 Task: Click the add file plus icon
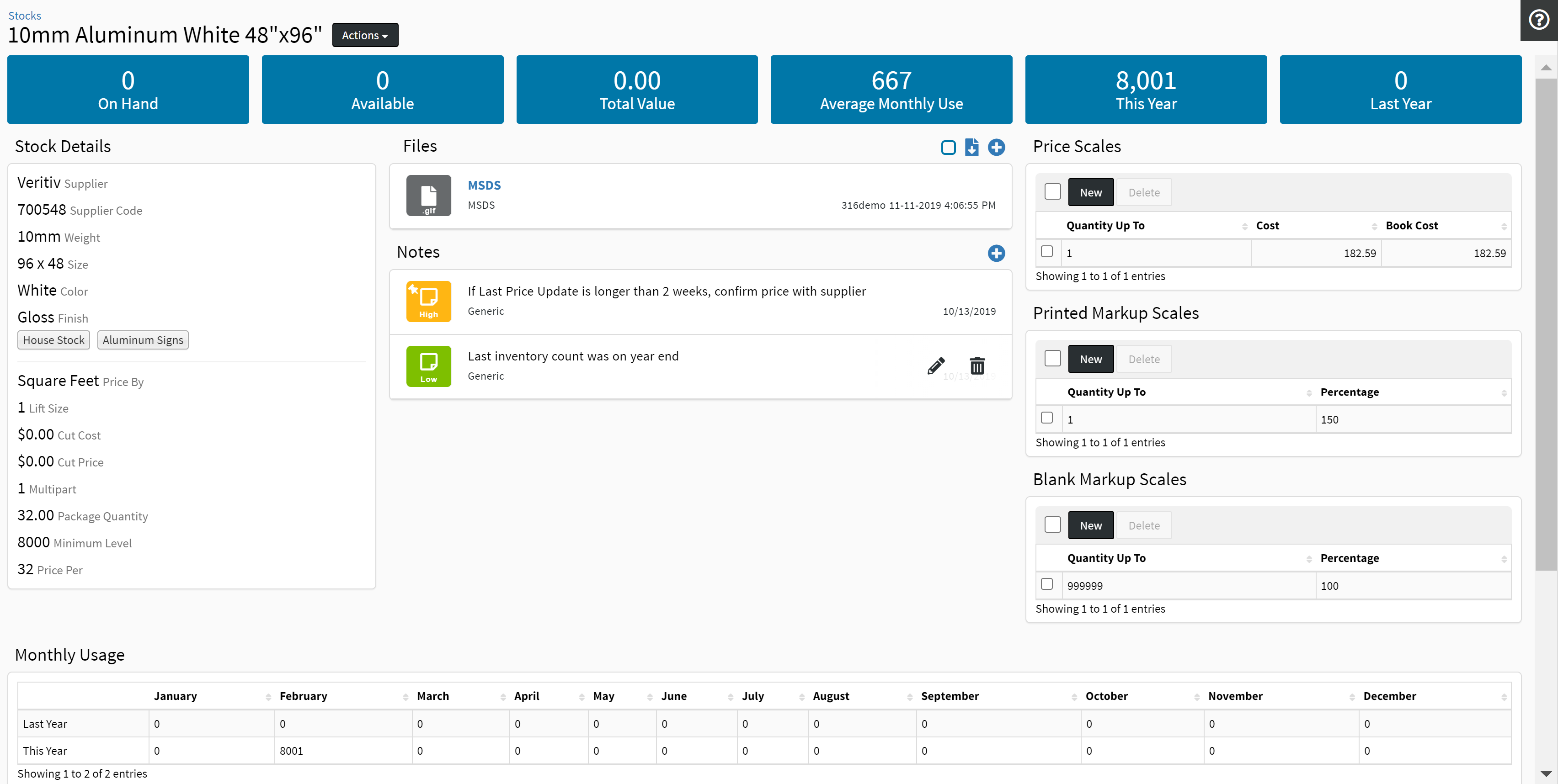pos(996,147)
